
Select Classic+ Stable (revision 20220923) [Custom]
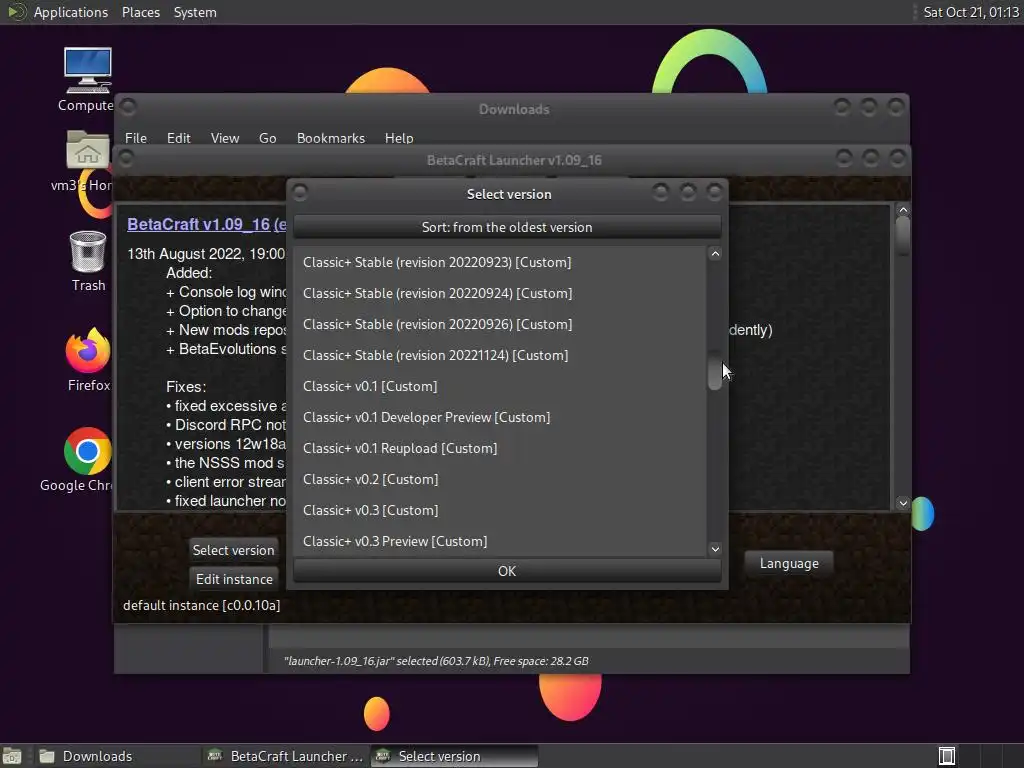[500, 262]
